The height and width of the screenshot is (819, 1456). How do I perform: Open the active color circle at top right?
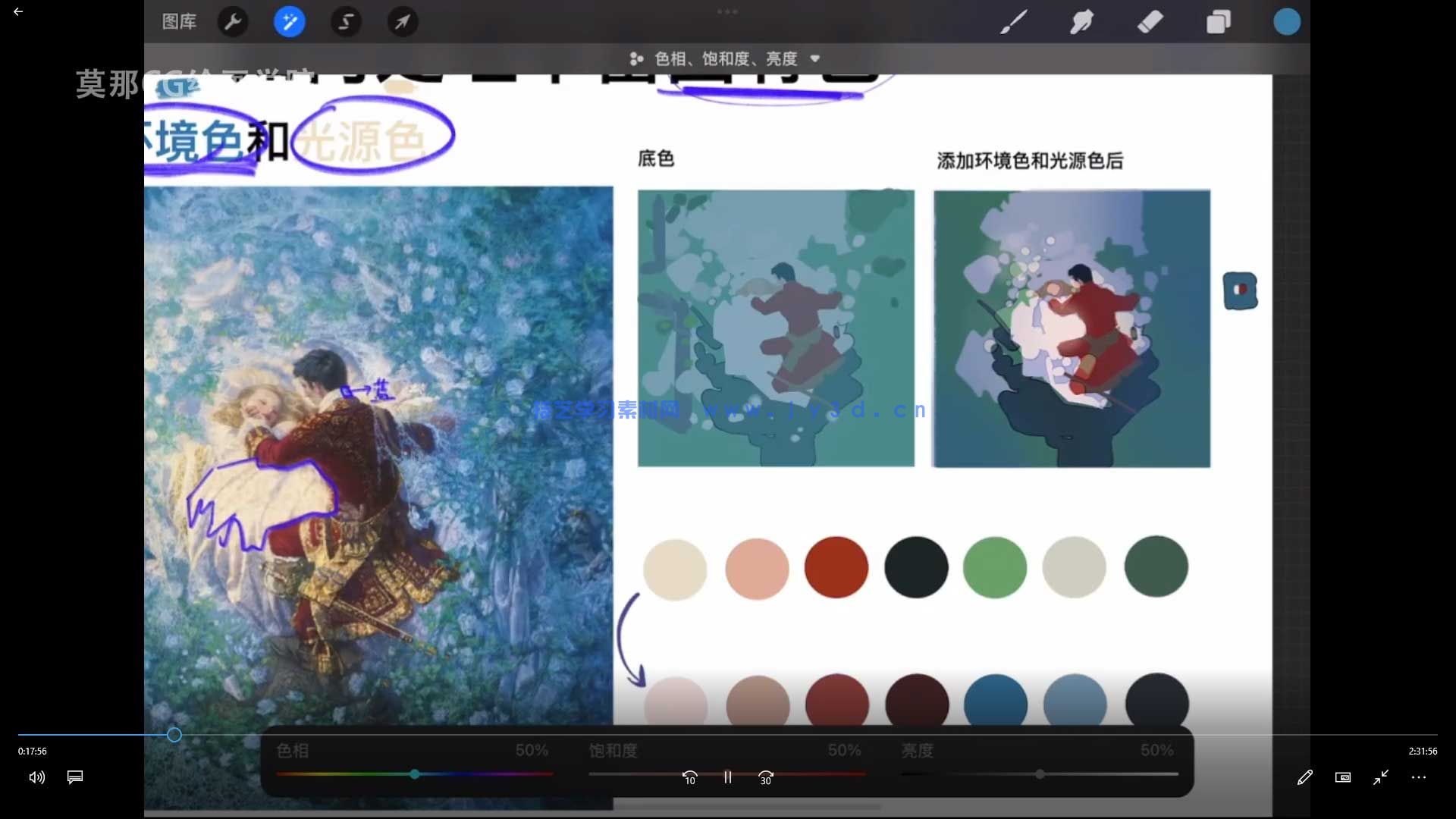[x=1287, y=22]
